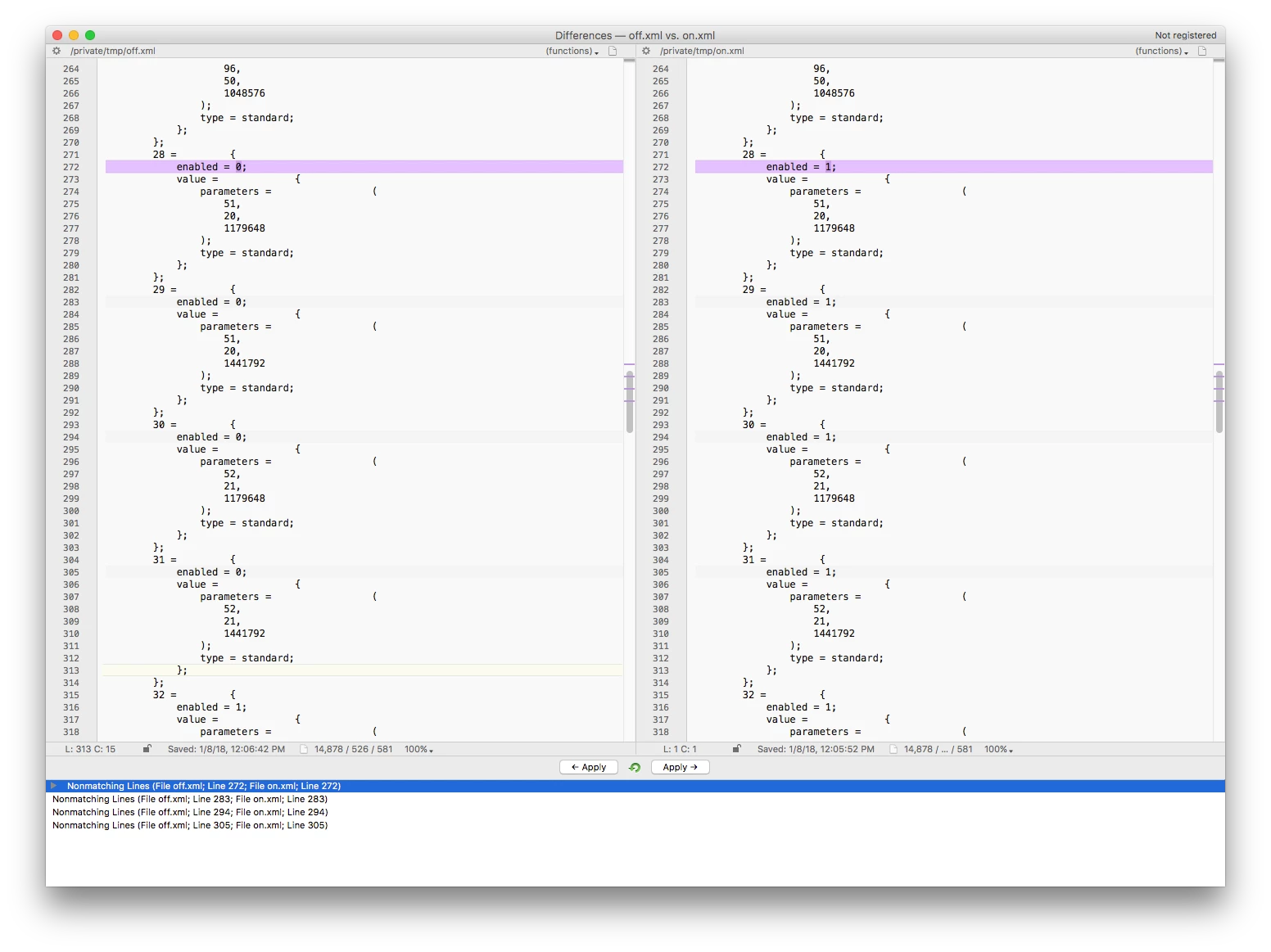
Task: Click 'enabled = 0;' on left line 283
Action: tap(211, 302)
